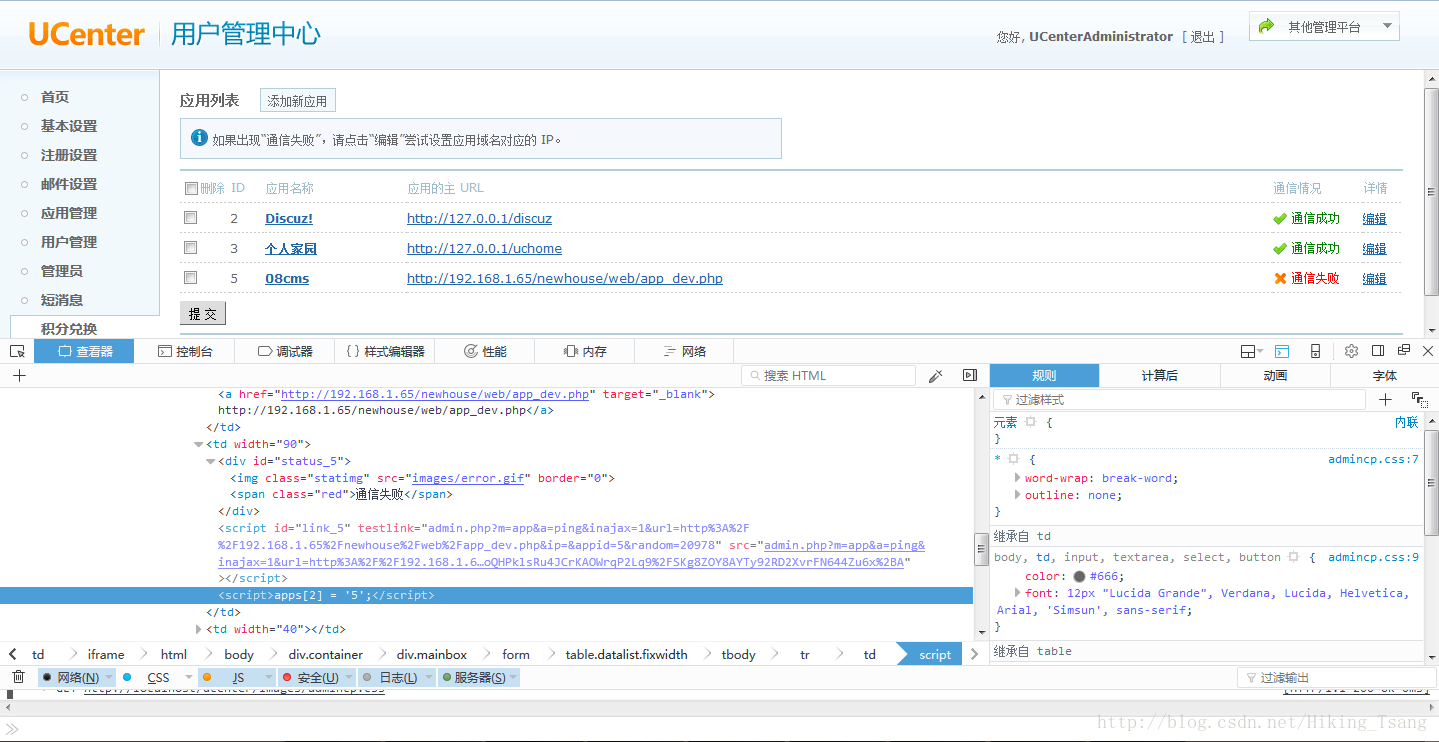Expand the word-wrap property triangle
Screen dimensions: 1439x742
[x=1017, y=478]
